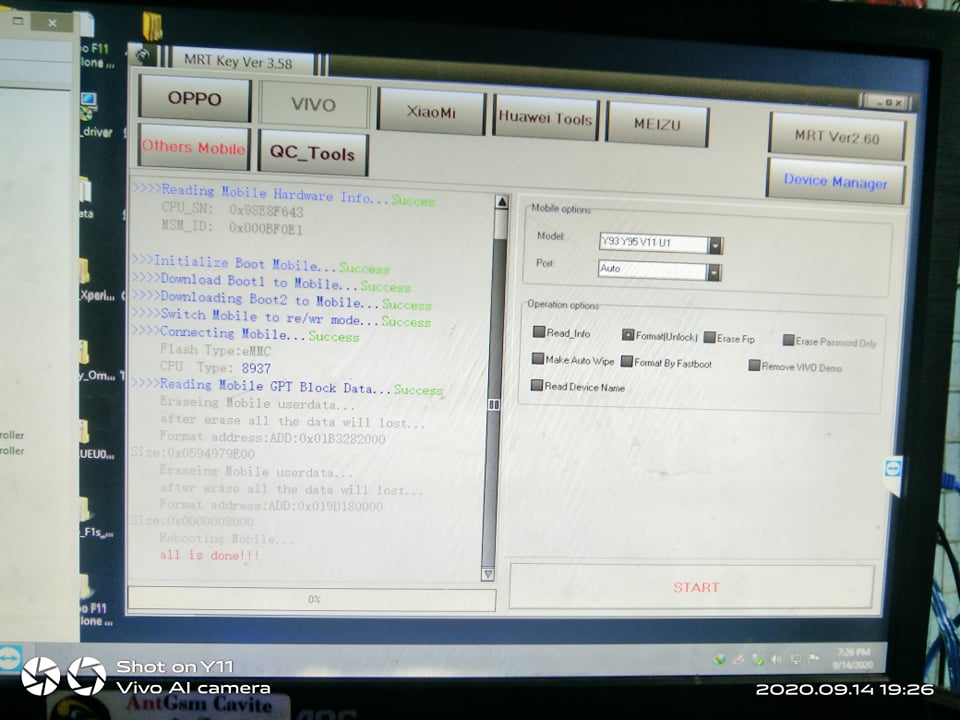Click the log scrollbar thumb

(x=493, y=405)
